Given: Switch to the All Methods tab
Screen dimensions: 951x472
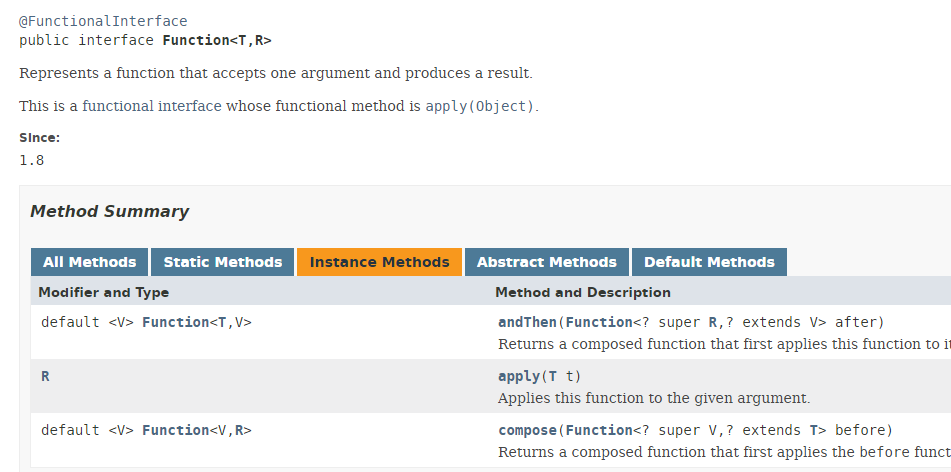Looking at the screenshot, I should pos(89,262).
